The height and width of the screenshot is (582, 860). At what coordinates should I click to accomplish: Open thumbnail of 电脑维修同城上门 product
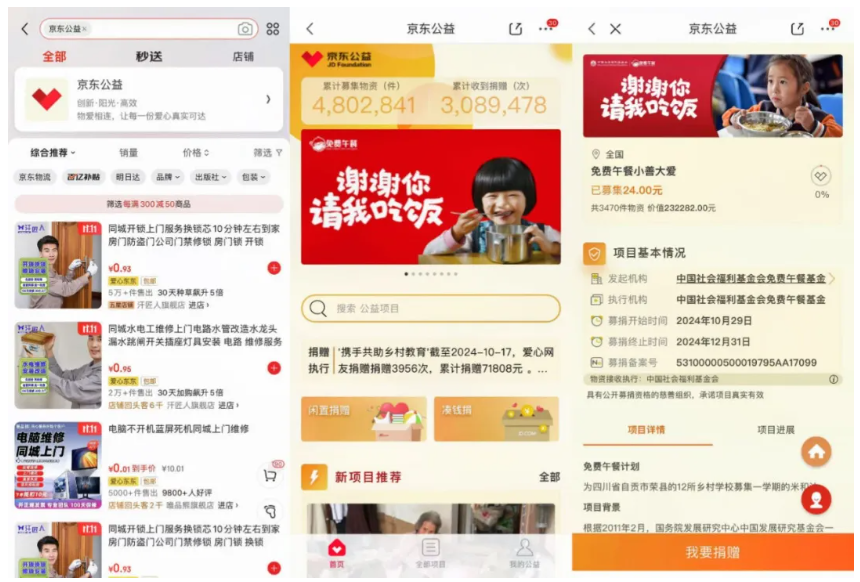tap(58, 465)
